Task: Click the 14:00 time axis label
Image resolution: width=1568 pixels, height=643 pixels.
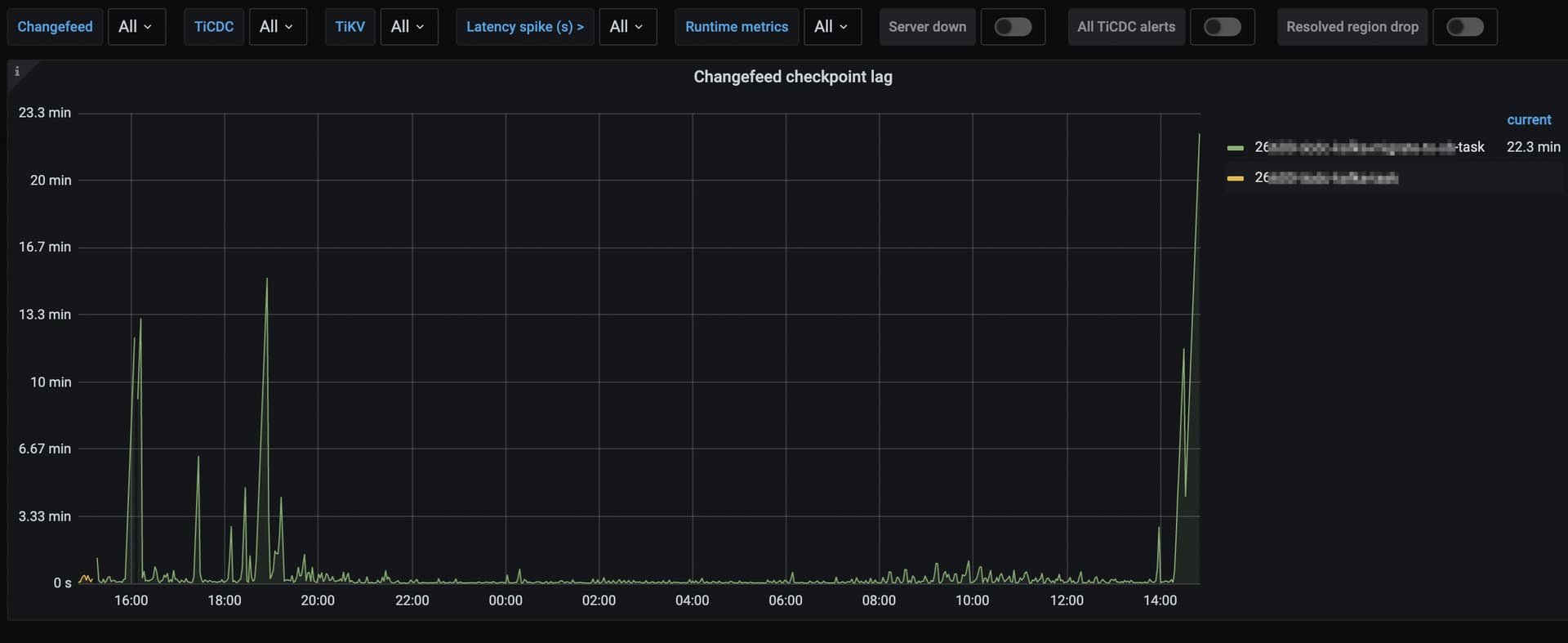Action: pos(1160,601)
